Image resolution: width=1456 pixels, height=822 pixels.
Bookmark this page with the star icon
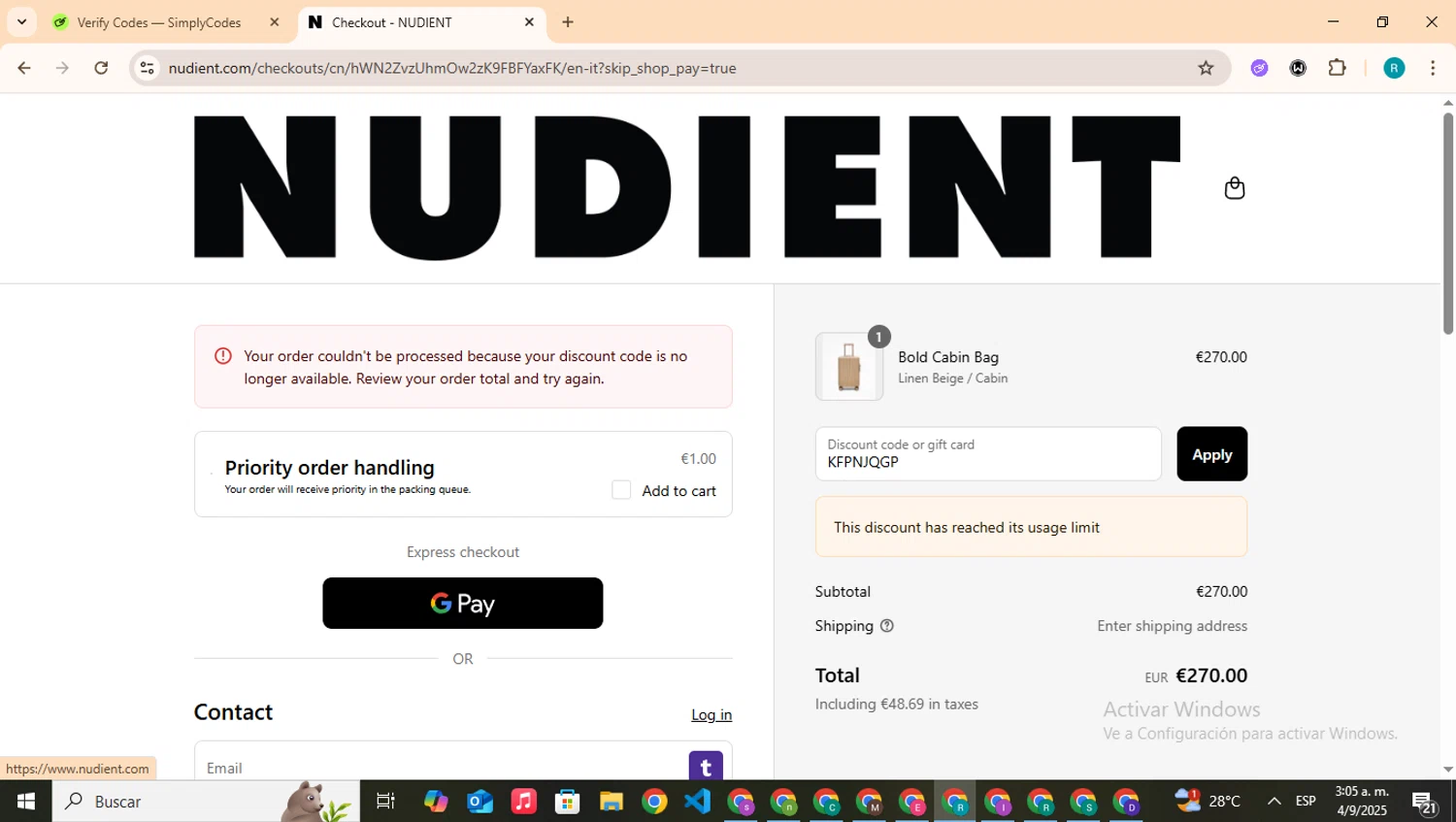pyautogui.click(x=1206, y=68)
